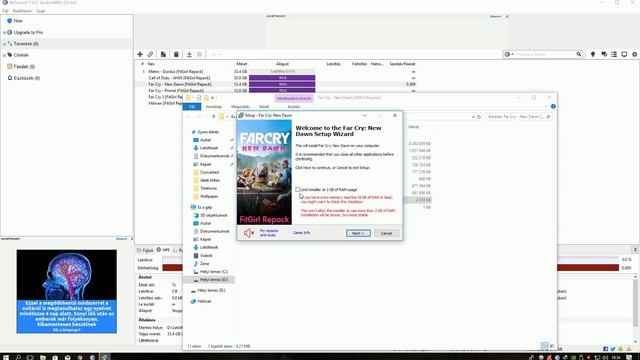Check Limit installer to 2 GB RAM checkbox
This screenshot has width=640, height=360.
tap(298, 190)
